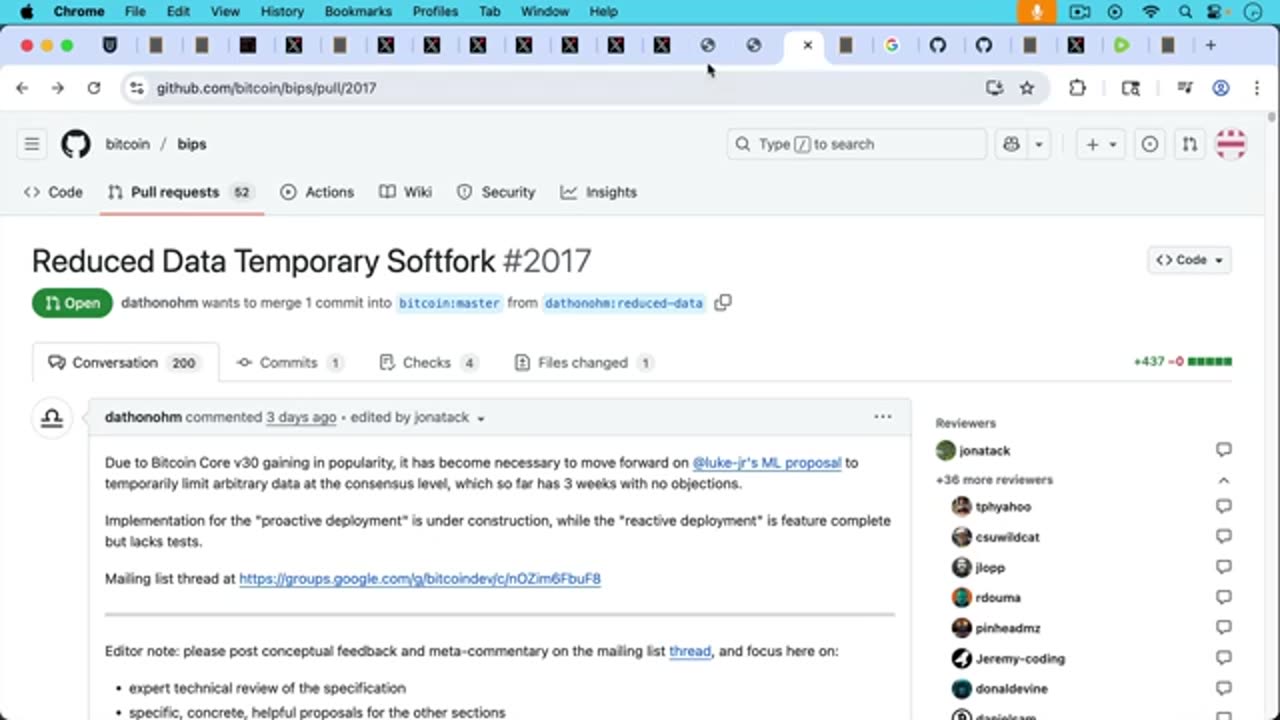Open @luke-jr's ML proposal link
The image size is (1280, 720).
coord(767,462)
